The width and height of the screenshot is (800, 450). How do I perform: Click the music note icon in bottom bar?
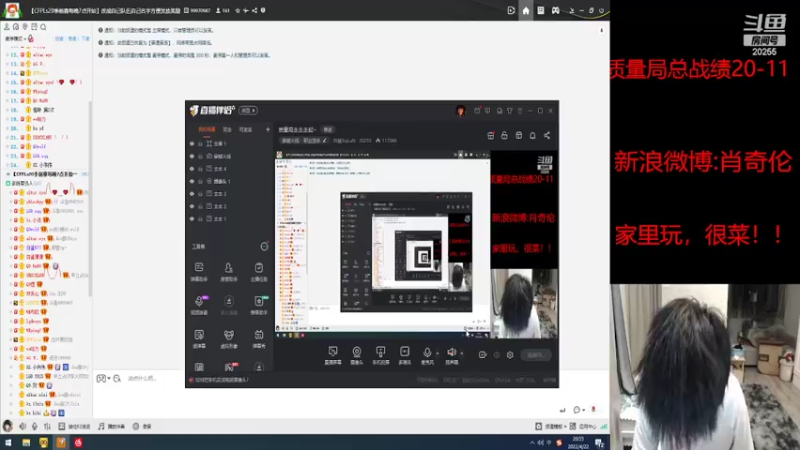click(x=101, y=426)
